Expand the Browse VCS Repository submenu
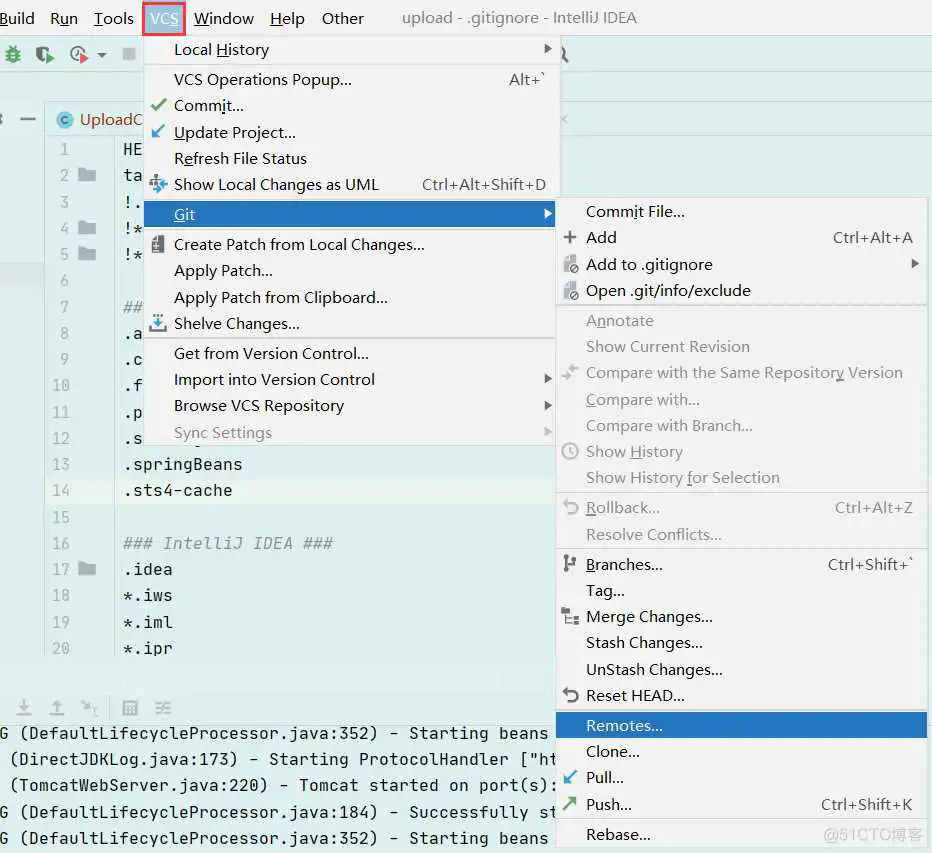This screenshot has height=853, width=932. (x=547, y=405)
